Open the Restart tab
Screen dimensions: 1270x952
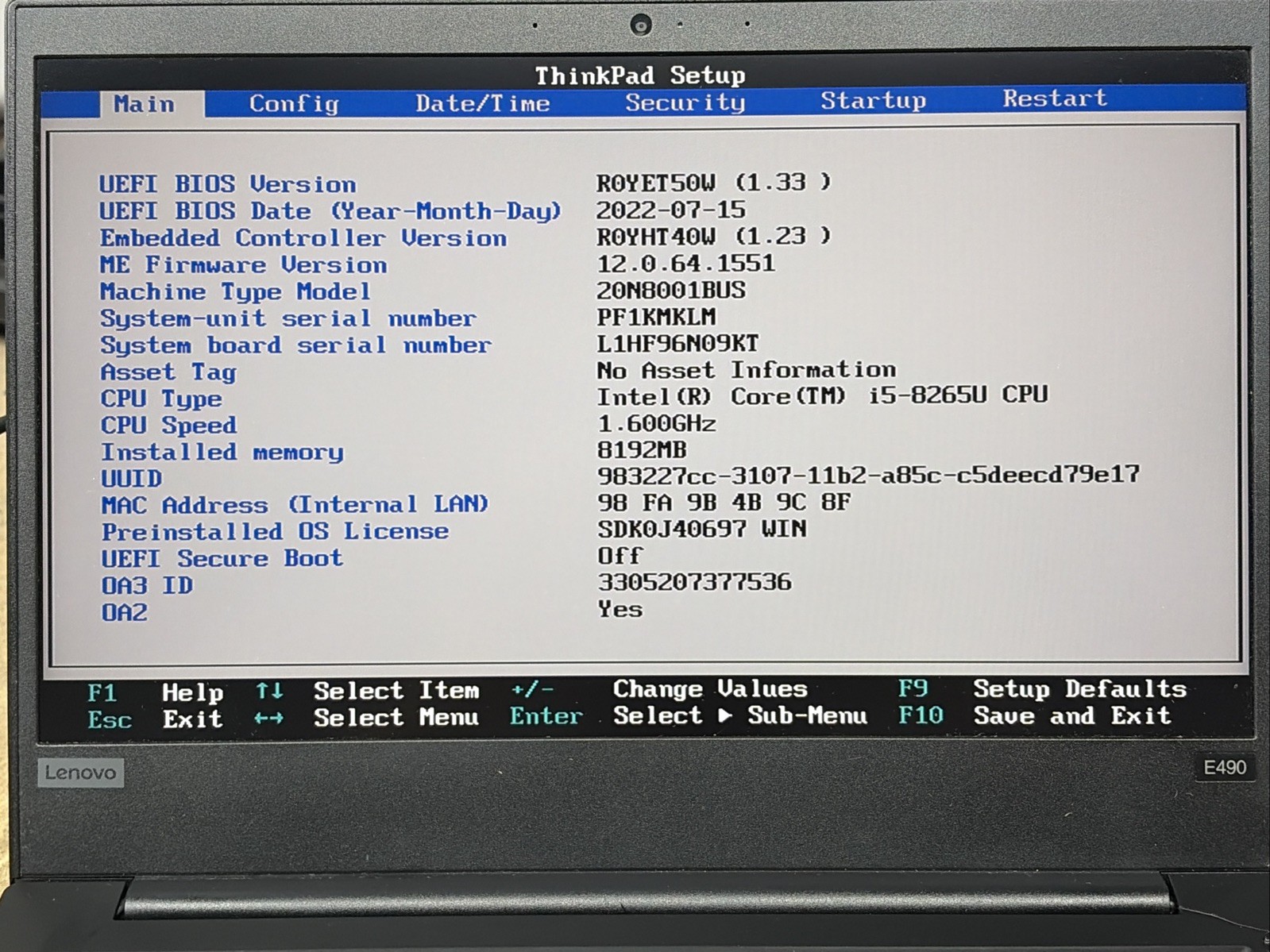(1054, 98)
